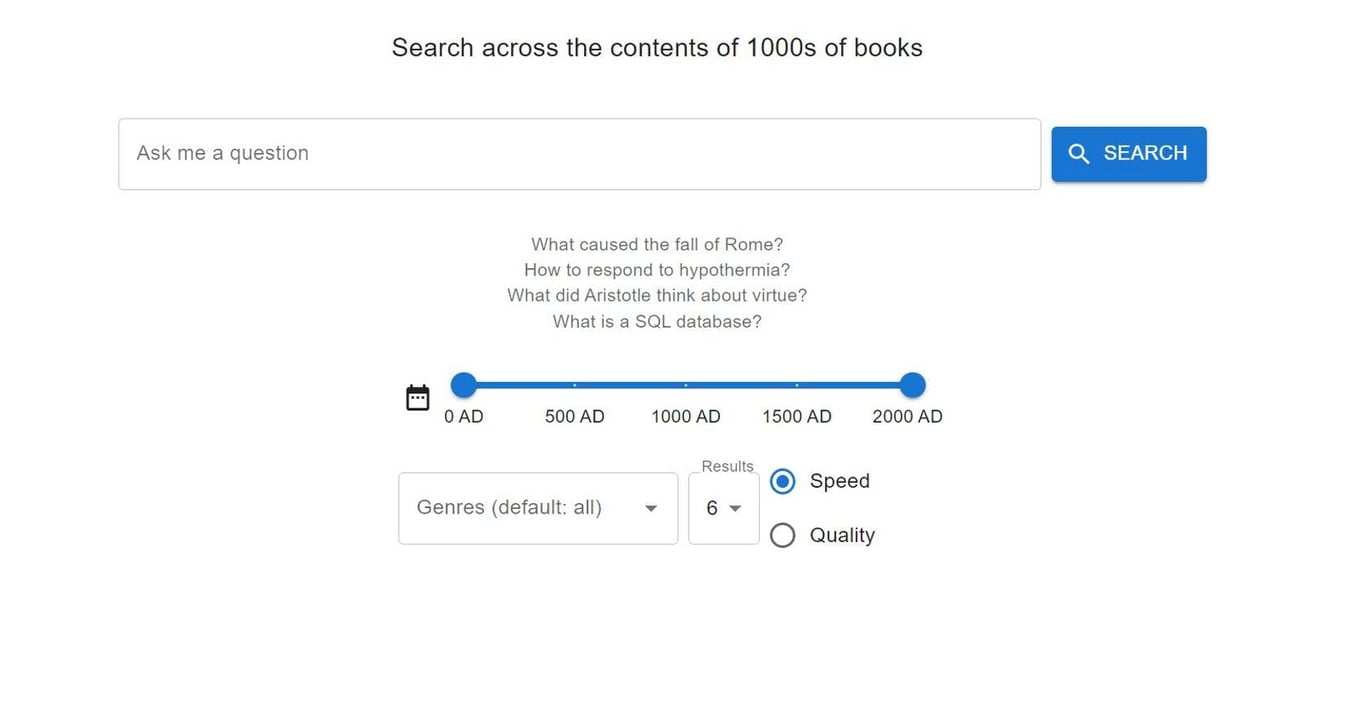This screenshot has height=712, width=1366.
Task: Select the Quality radio button
Action: pyautogui.click(x=782, y=535)
